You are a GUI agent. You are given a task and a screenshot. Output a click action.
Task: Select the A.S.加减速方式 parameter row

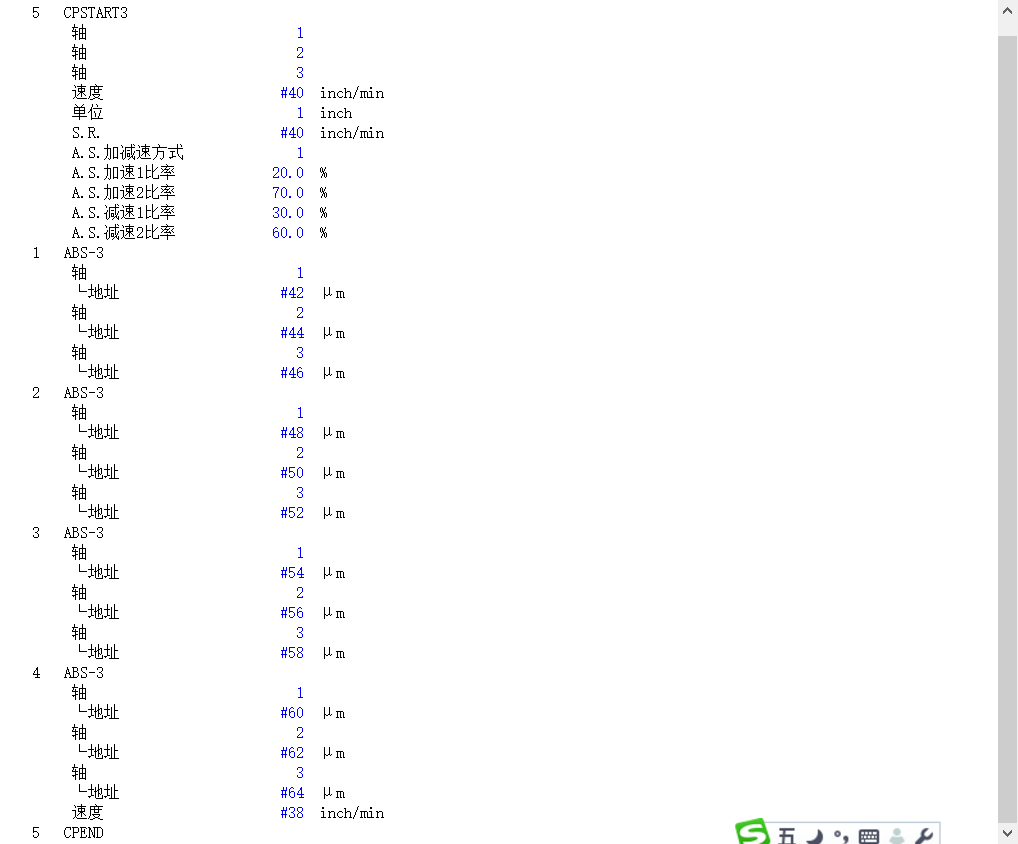127,153
